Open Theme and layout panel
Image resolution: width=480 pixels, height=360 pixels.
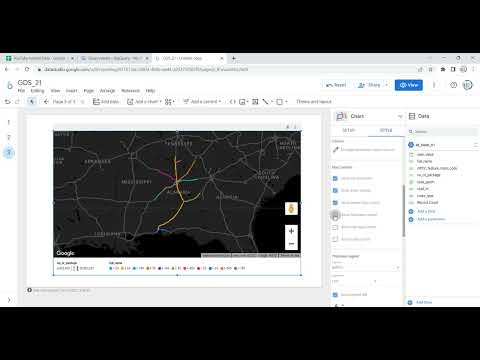[314, 101]
